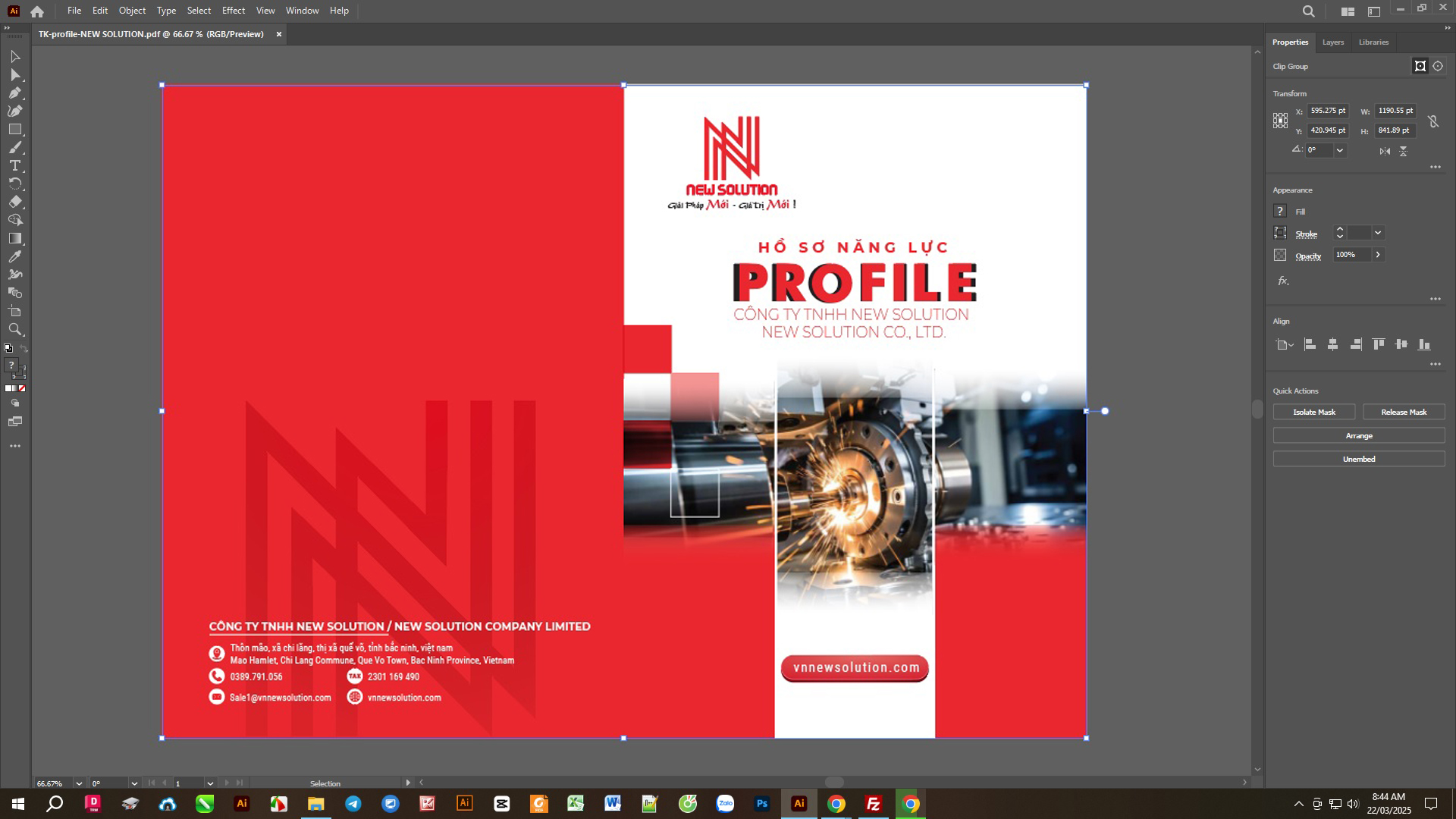Open the drawing mode selector
Viewport: 1456px width, 819px height.
14,403
